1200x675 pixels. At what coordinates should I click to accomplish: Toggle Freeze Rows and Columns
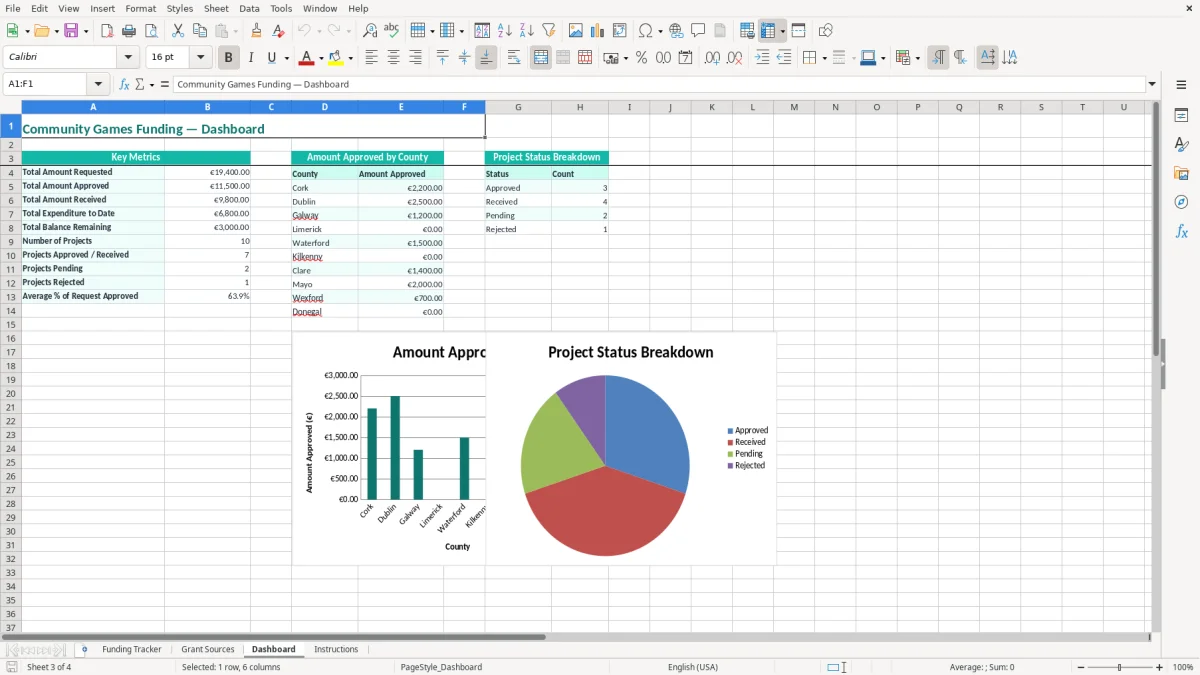pyautogui.click(x=768, y=31)
